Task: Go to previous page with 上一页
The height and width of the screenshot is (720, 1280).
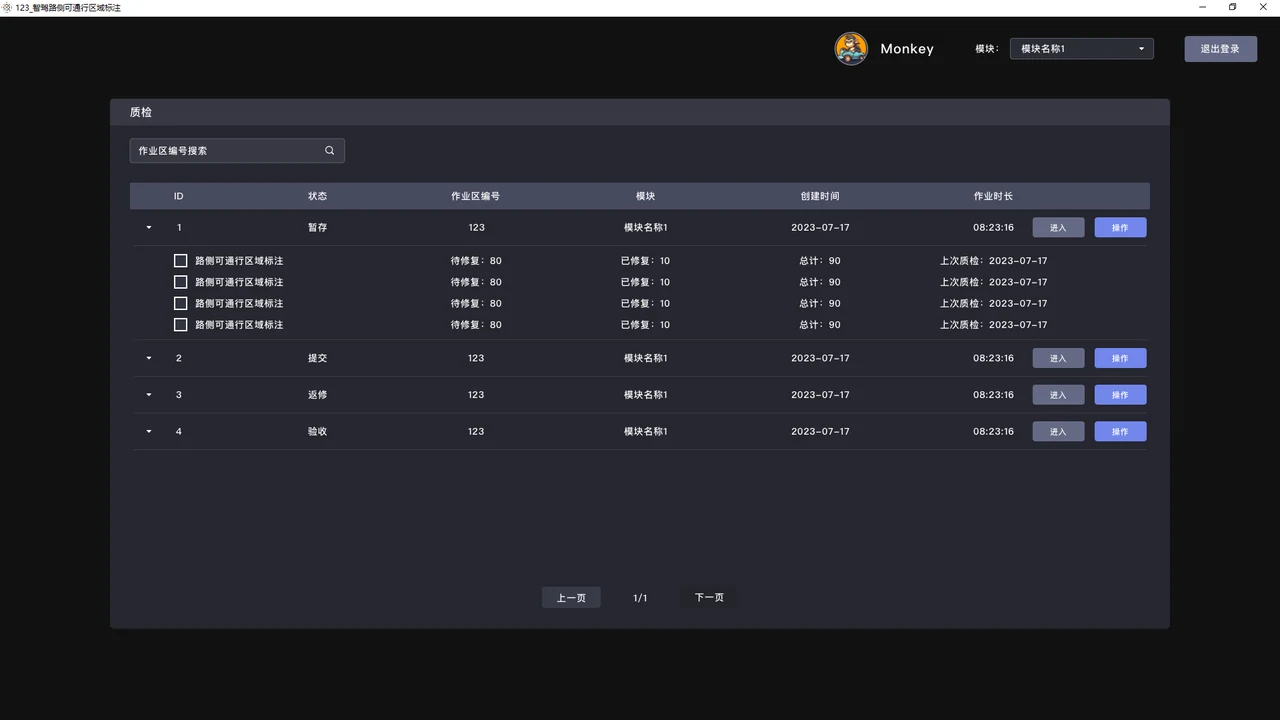Action: pos(571,598)
